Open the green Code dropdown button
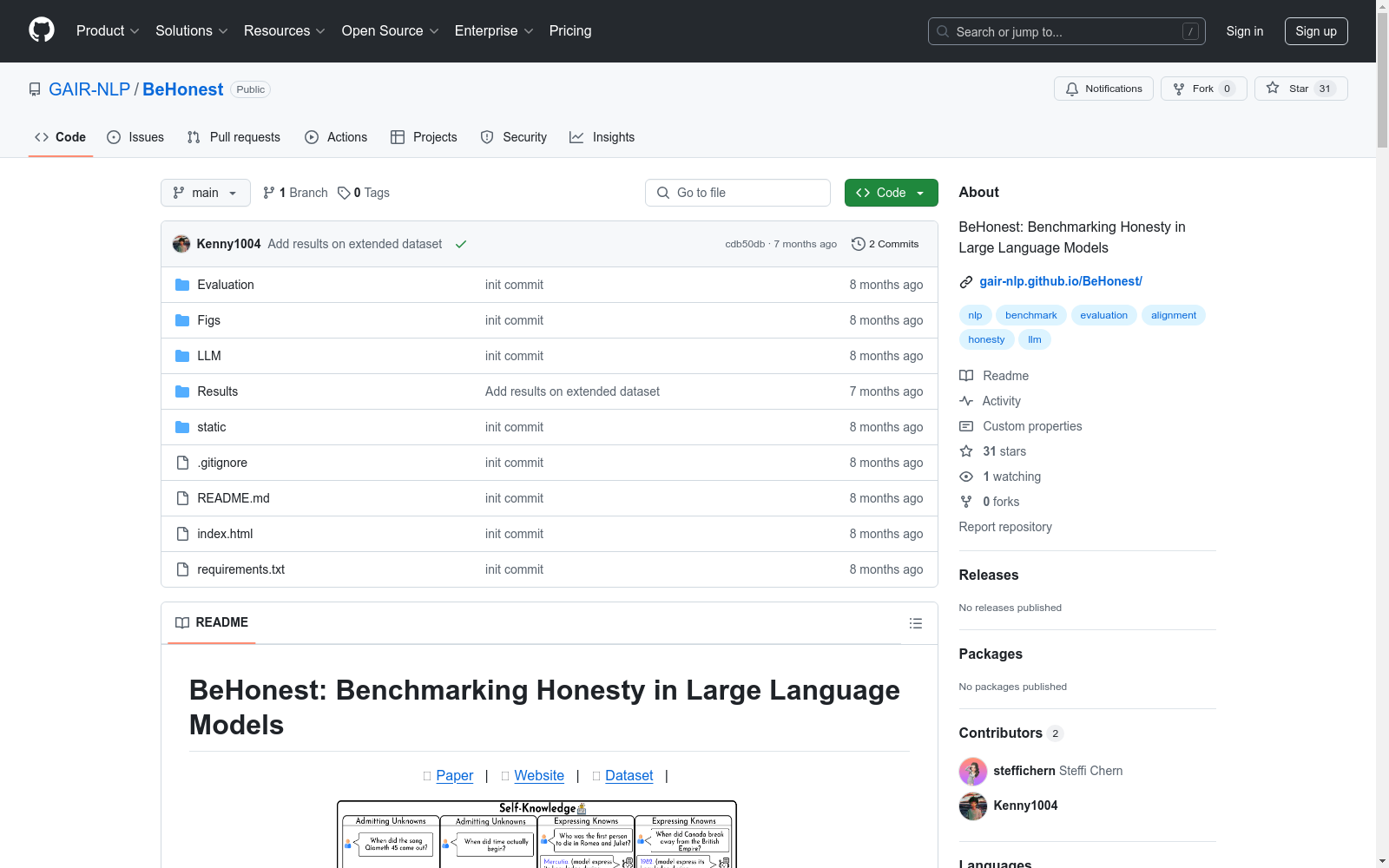Viewport: 1389px width, 868px height. [x=892, y=193]
